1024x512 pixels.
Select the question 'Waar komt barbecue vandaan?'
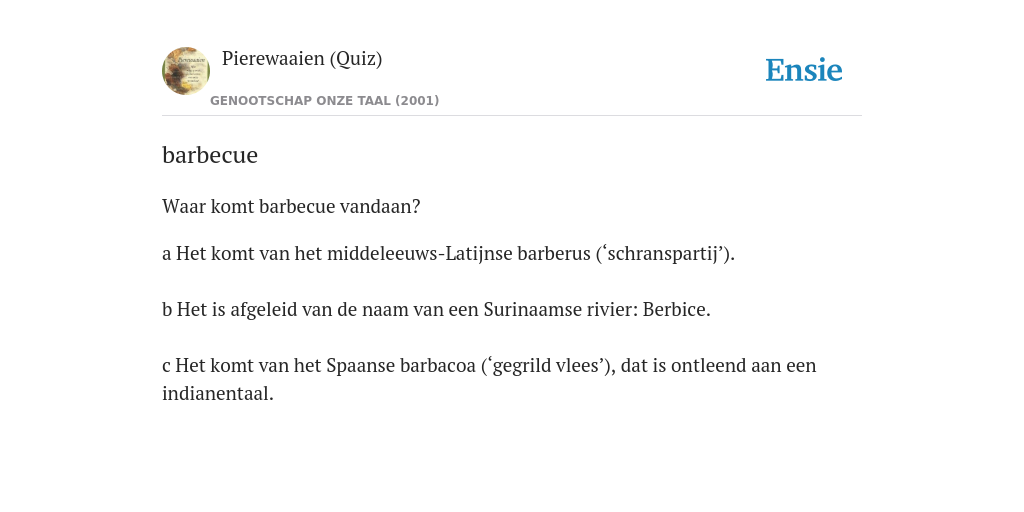(x=291, y=206)
